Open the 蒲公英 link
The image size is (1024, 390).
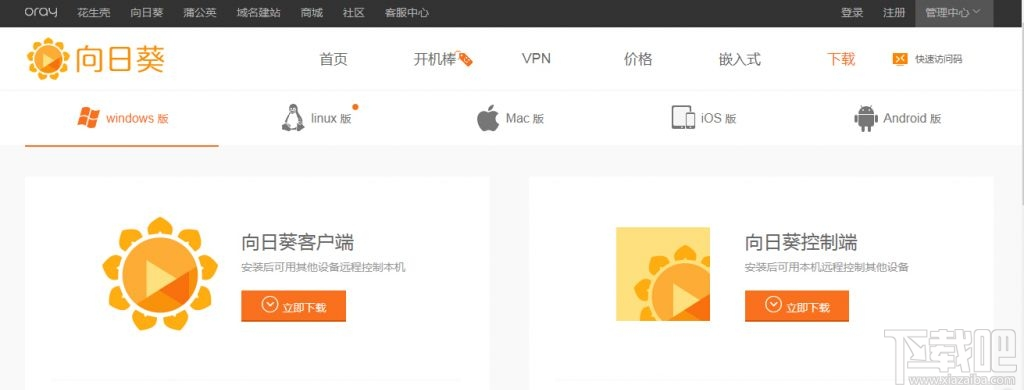[x=200, y=12]
